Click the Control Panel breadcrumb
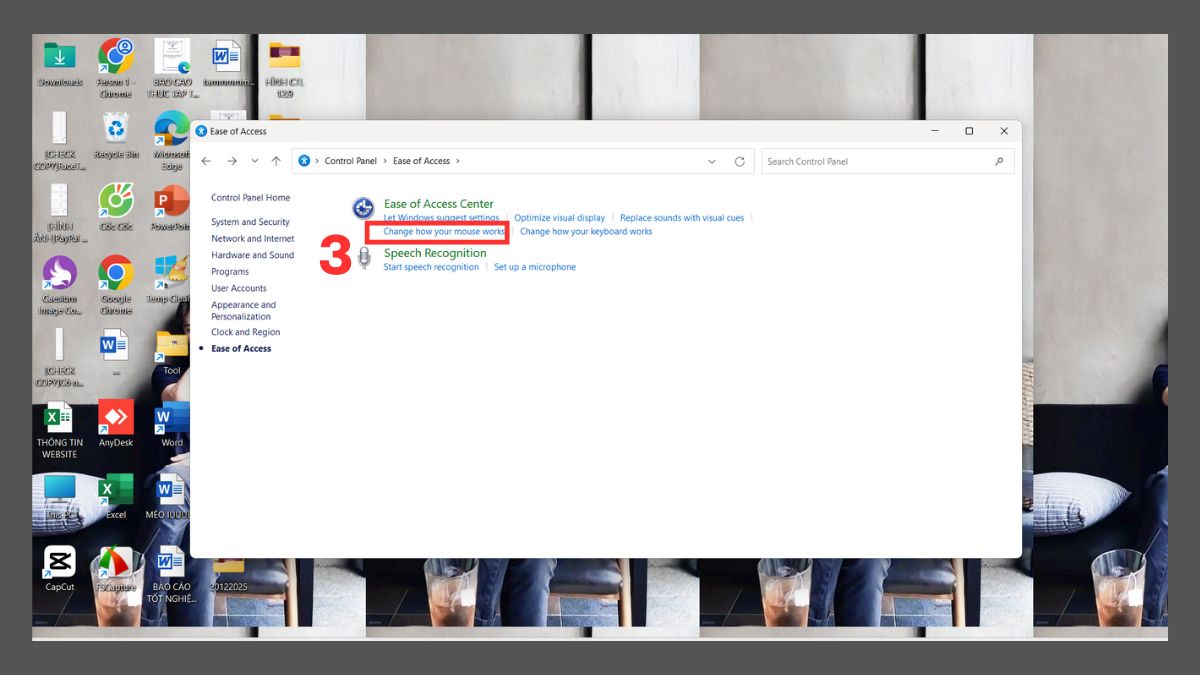 (x=351, y=161)
